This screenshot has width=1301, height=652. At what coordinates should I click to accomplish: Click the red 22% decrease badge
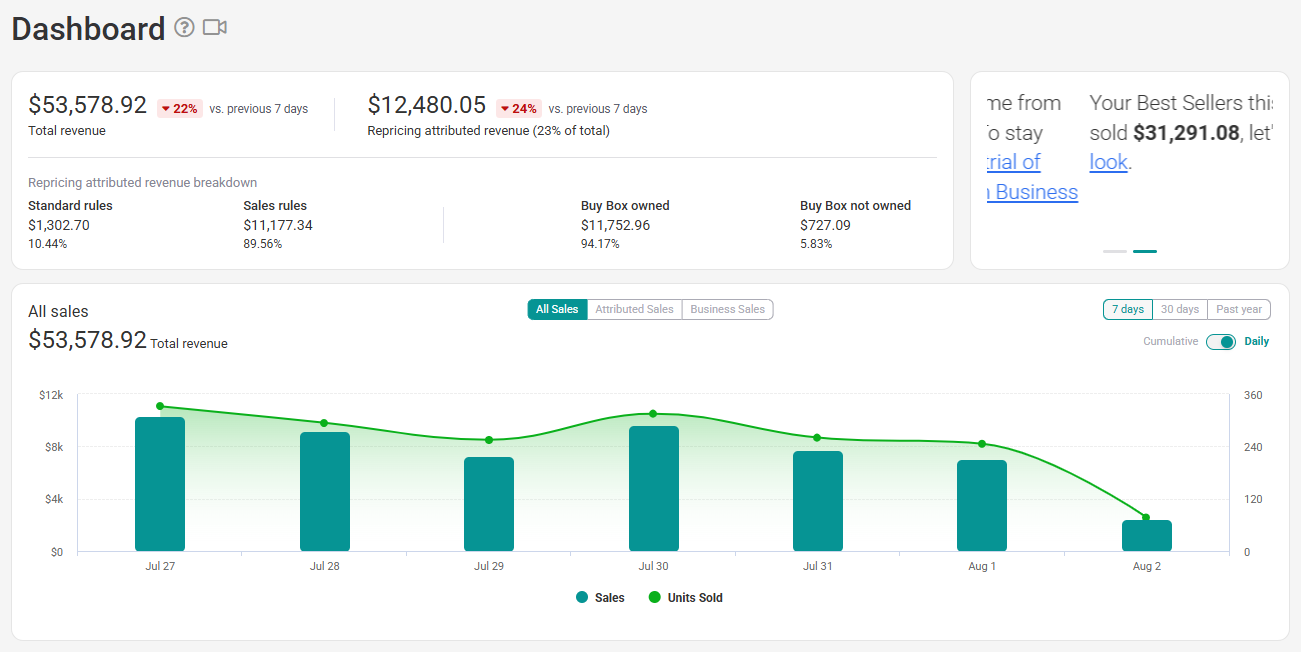[180, 109]
